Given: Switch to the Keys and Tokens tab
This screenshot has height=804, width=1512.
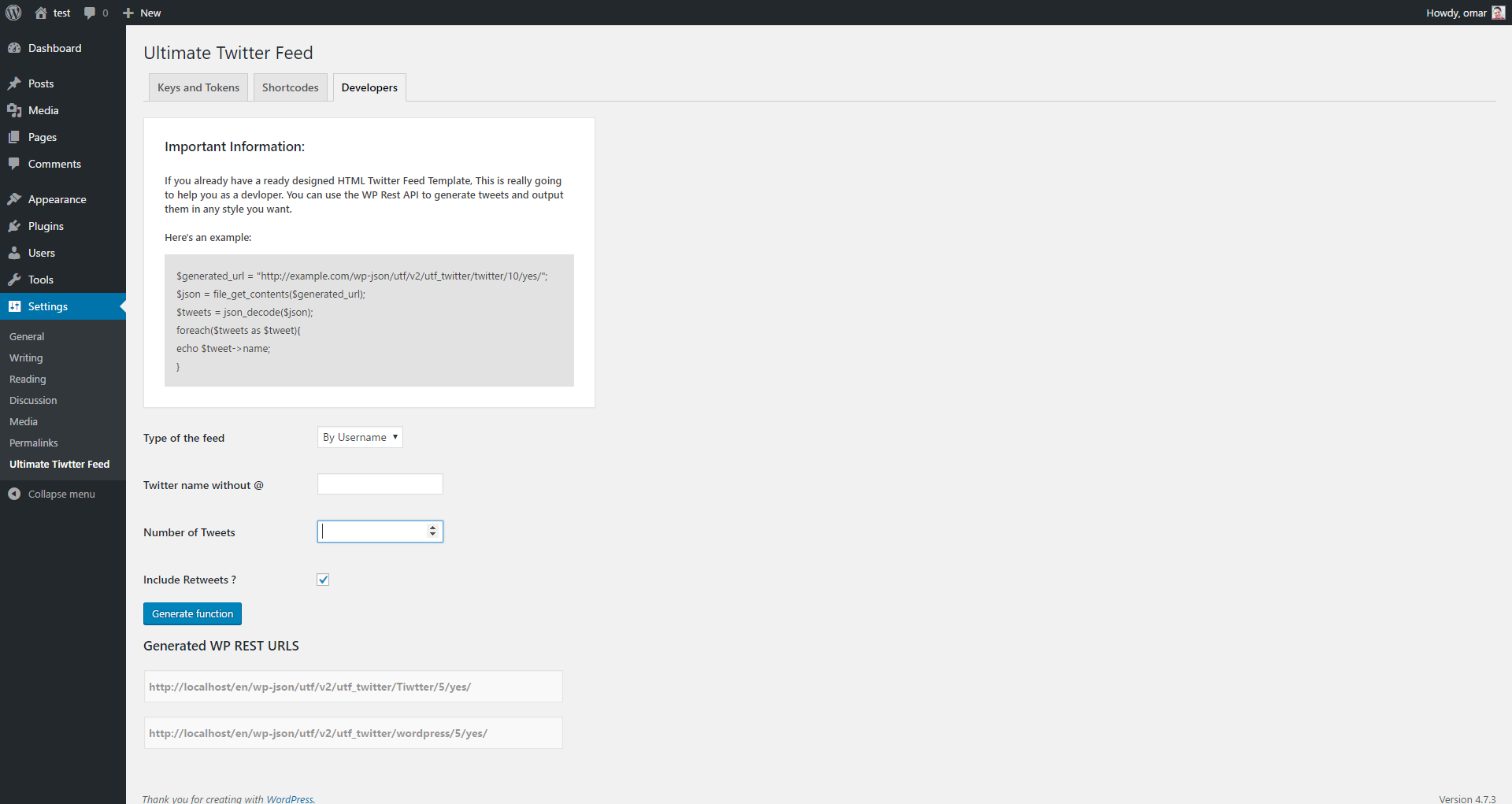Looking at the screenshot, I should [x=198, y=87].
